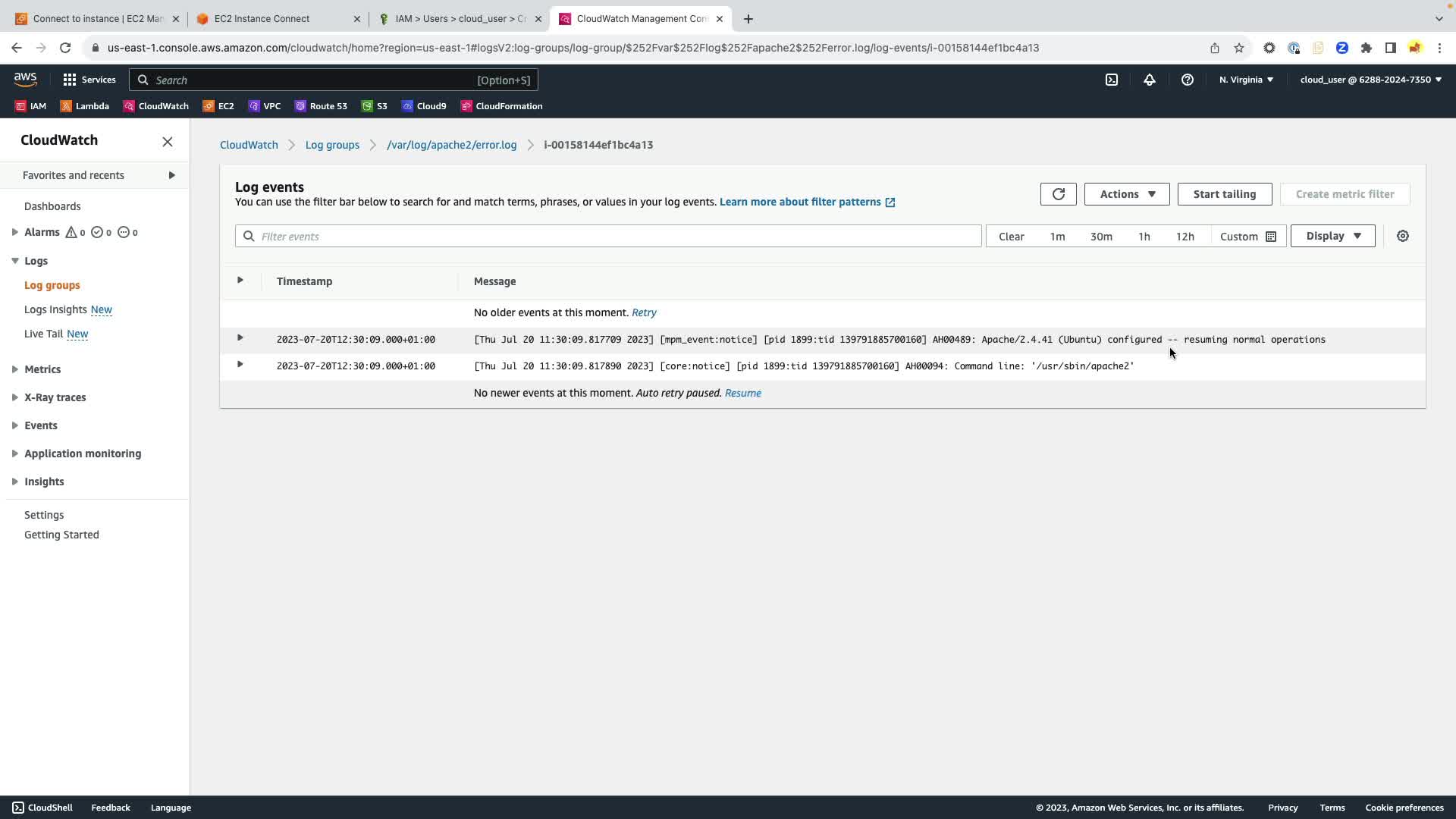Select the 30m time range filter
The width and height of the screenshot is (1456, 819).
click(1100, 237)
